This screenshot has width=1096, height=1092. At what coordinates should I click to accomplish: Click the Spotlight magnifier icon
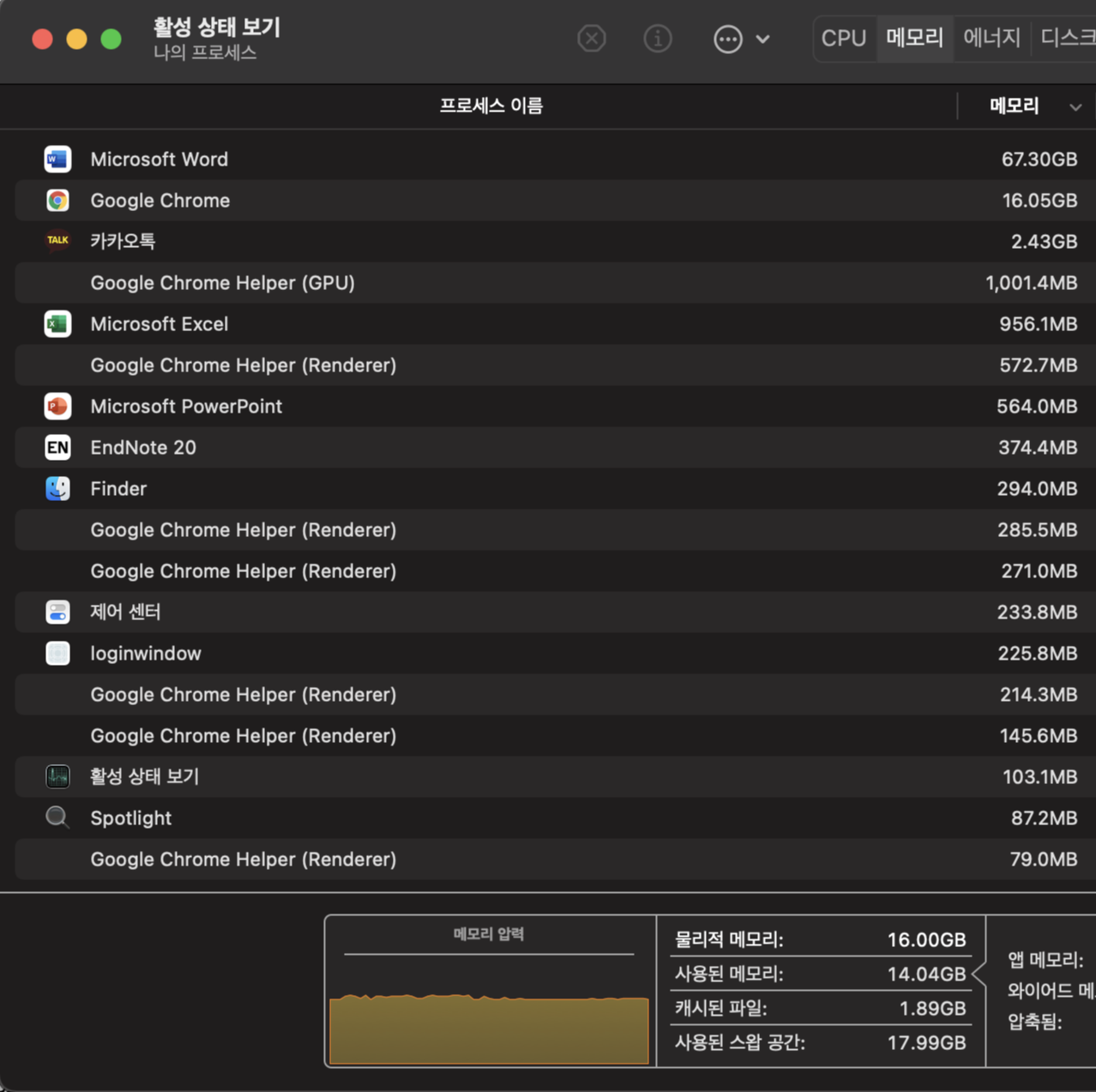click(57, 817)
